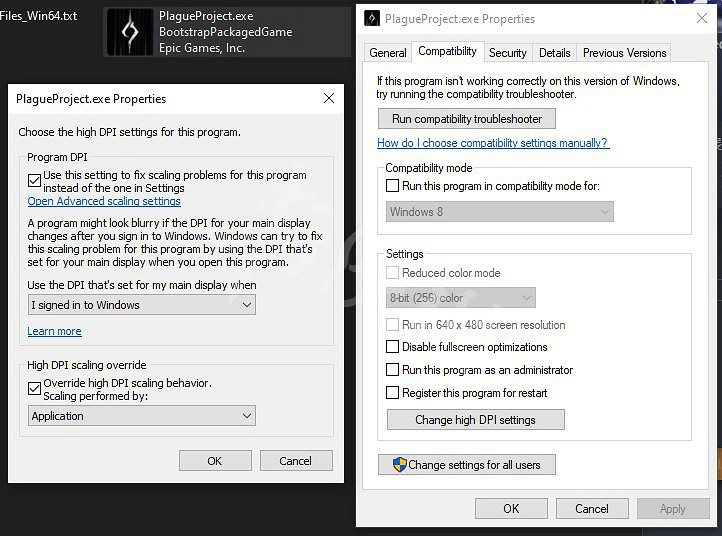This screenshot has height=536, width=722.
Task: Click the icon in the Properties title bar
Action: (372, 18)
